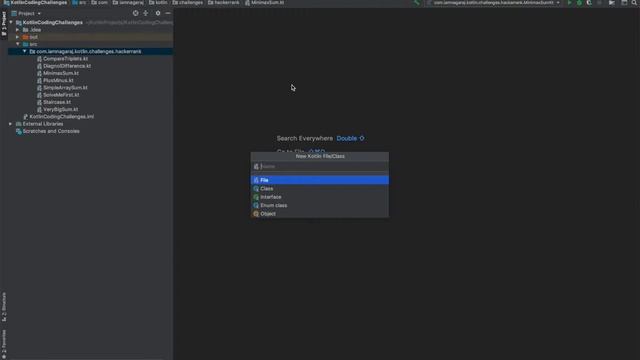This screenshot has height=360, width=640.
Task: Click the Run with Coverage icon
Action: coord(589,3)
